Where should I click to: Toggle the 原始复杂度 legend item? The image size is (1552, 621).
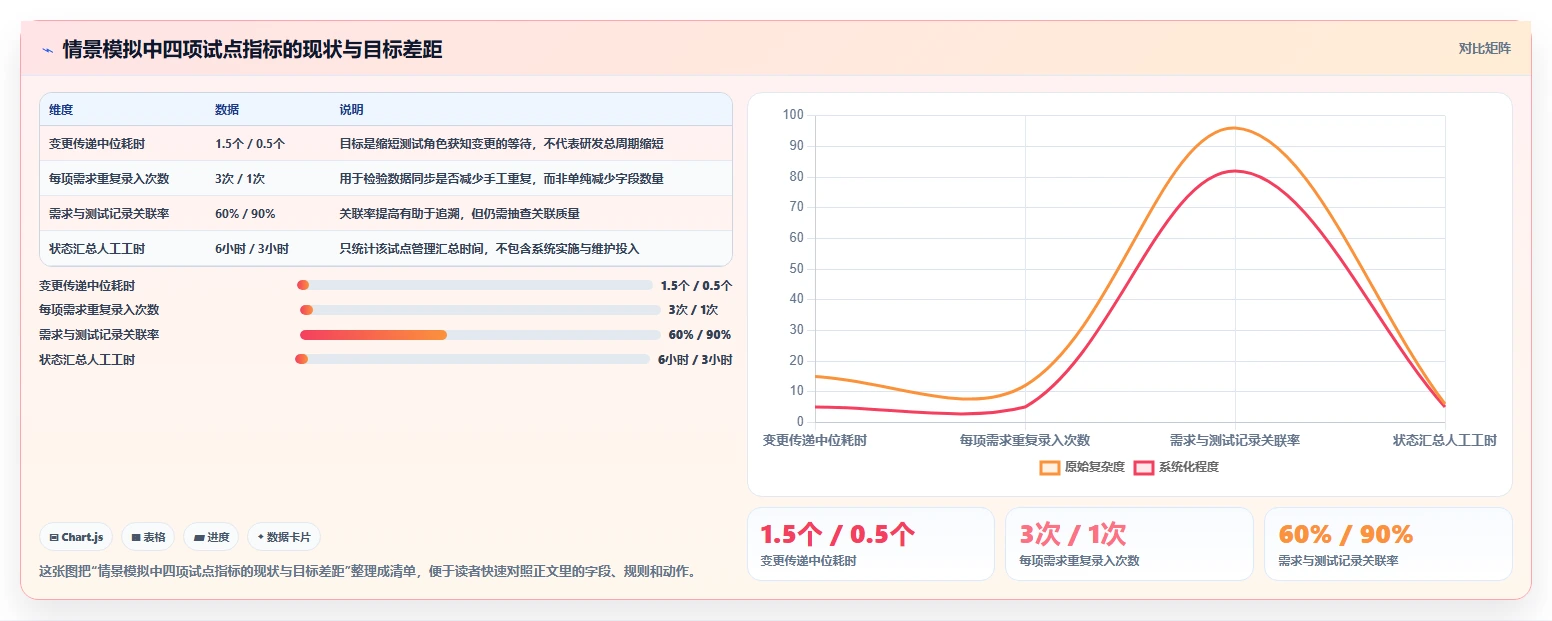click(x=1083, y=467)
